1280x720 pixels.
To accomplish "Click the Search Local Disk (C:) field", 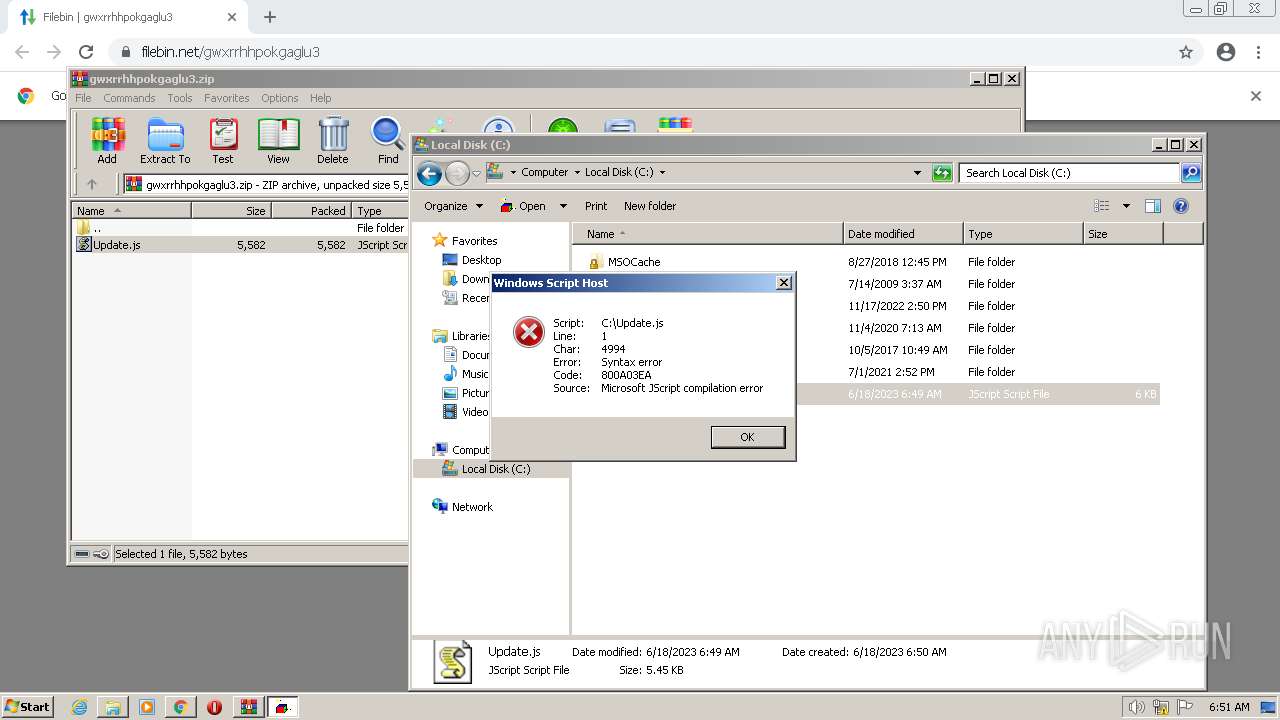I will click(x=1068, y=172).
